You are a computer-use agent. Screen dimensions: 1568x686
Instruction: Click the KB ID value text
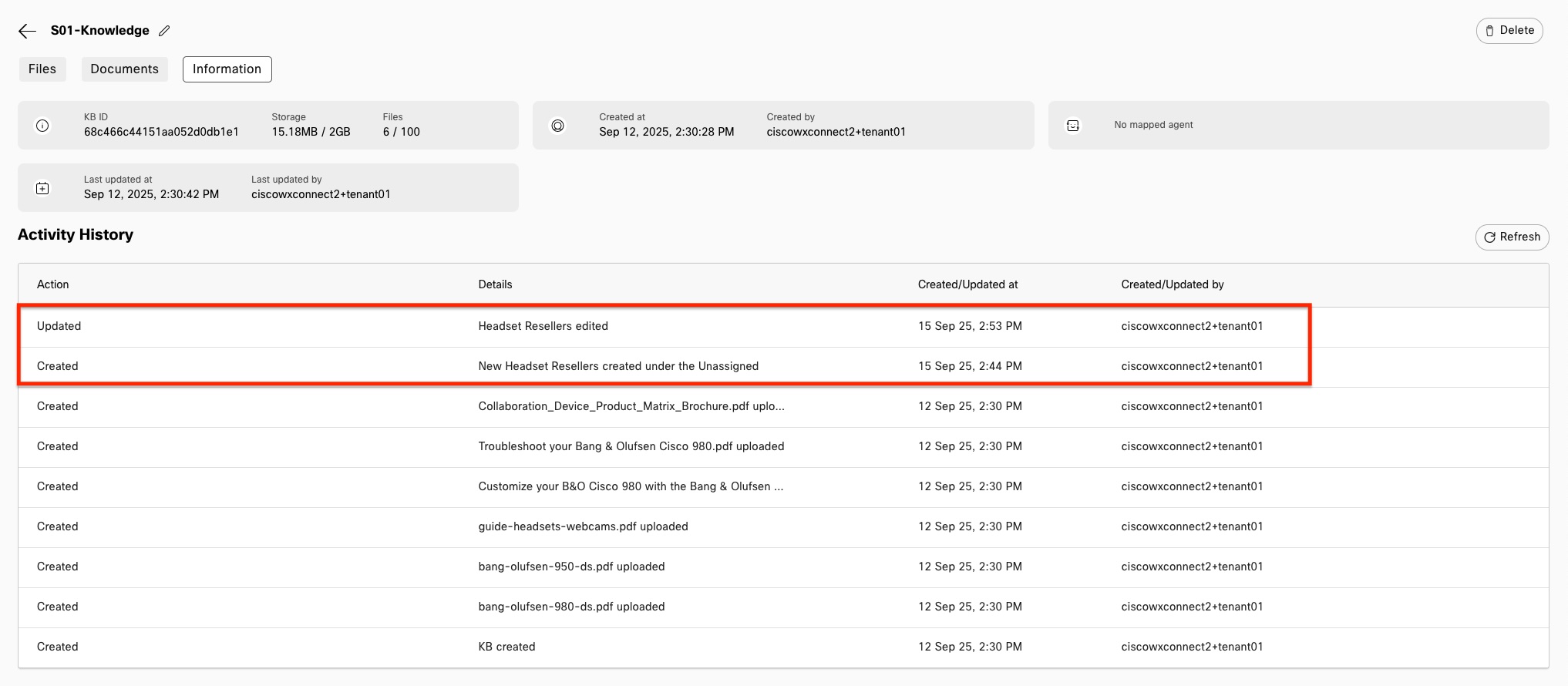click(161, 132)
